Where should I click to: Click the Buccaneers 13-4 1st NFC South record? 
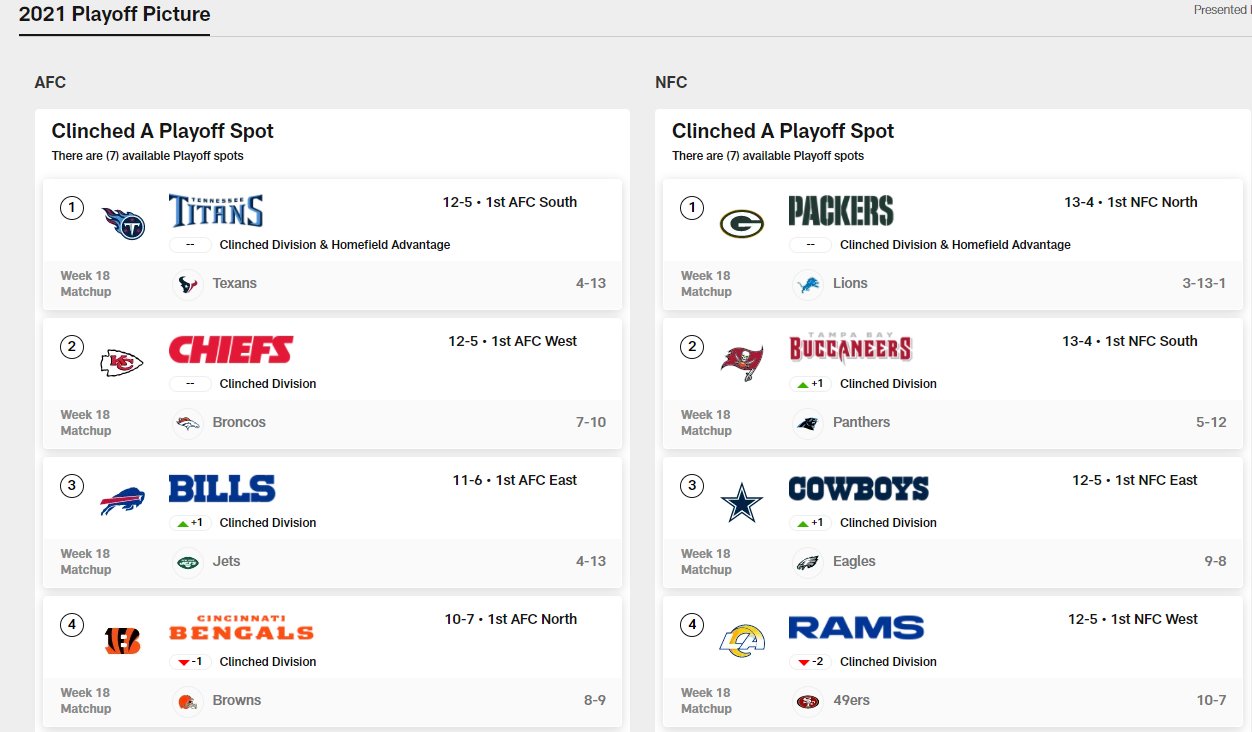pyautogui.click(x=1130, y=341)
